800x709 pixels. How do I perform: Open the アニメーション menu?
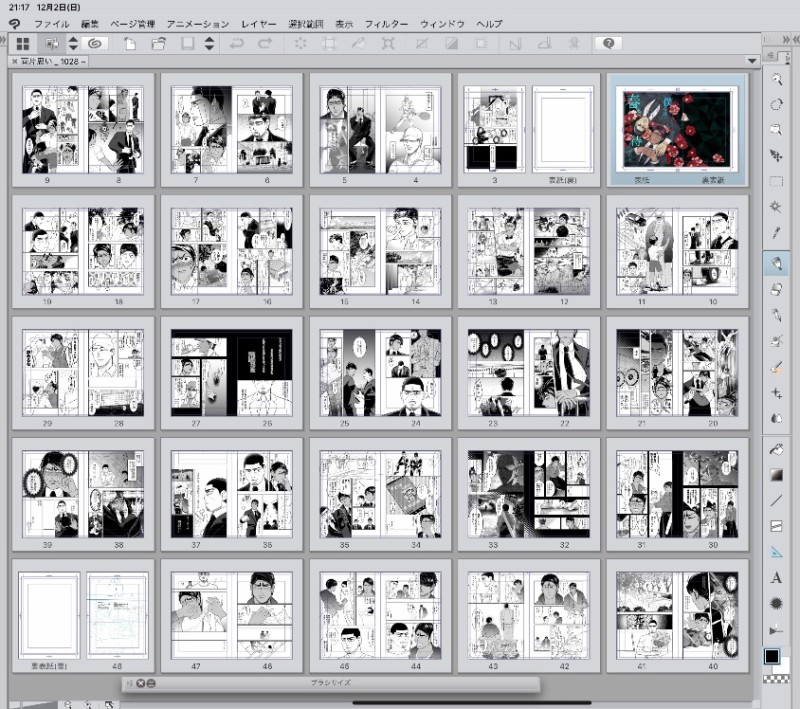pyautogui.click(x=198, y=24)
